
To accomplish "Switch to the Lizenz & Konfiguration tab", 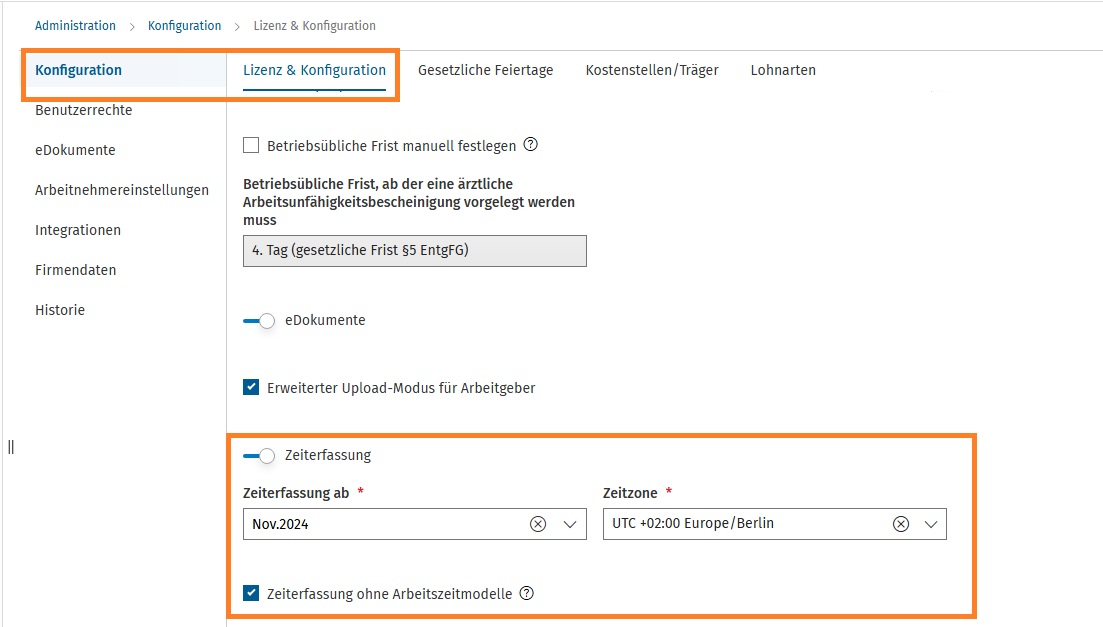I will [314, 70].
